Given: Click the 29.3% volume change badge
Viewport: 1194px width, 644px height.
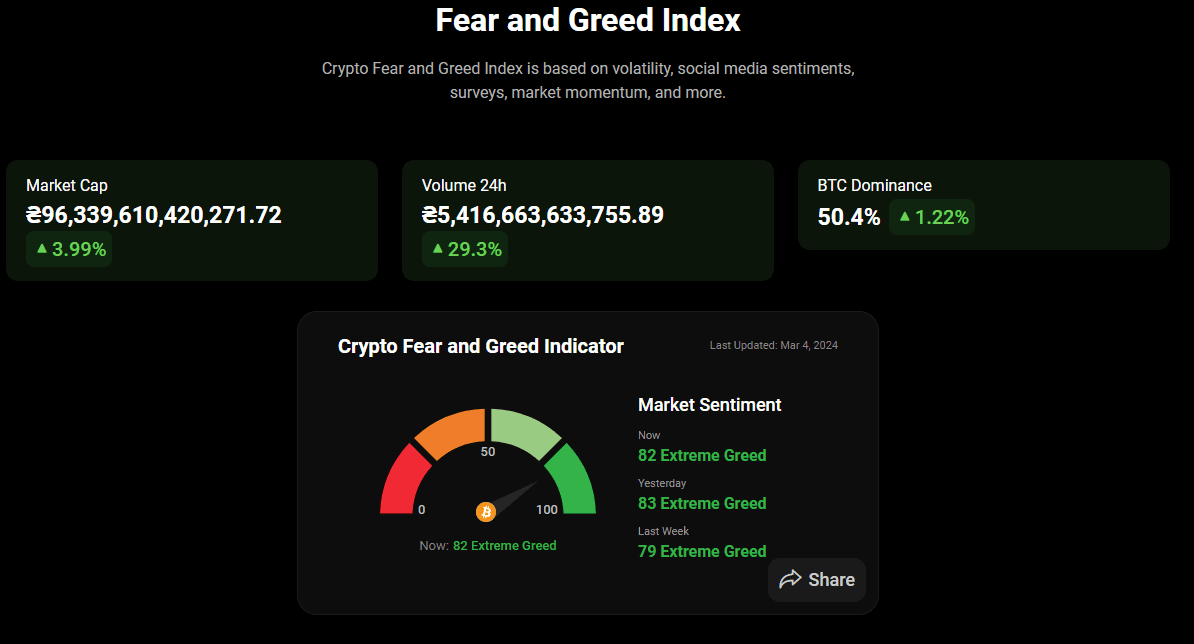Looking at the screenshot, I should [x=465, y=249].
